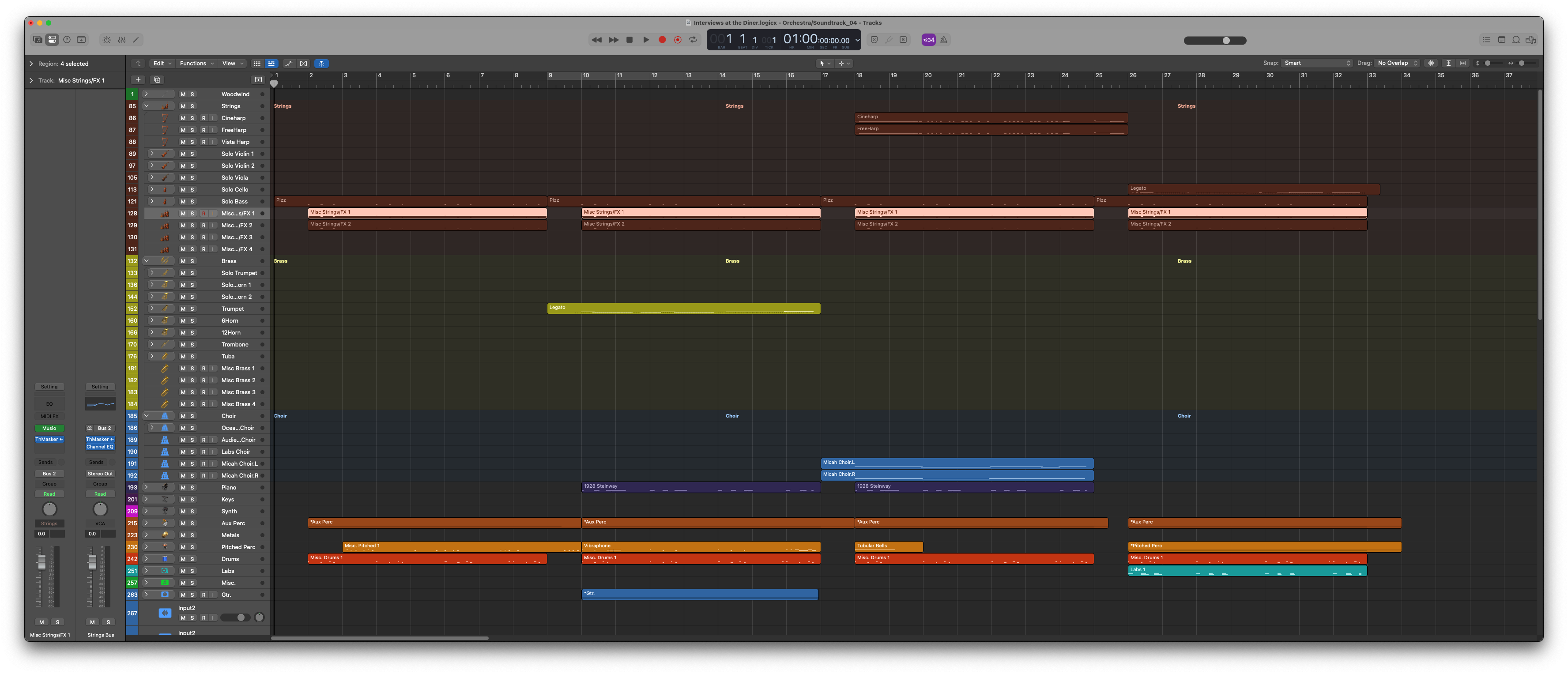Image resolution: width=1568 pixels, height=674 pixels.
Task: Record-enable the Misc Brass 1 track
Action: 204,369
